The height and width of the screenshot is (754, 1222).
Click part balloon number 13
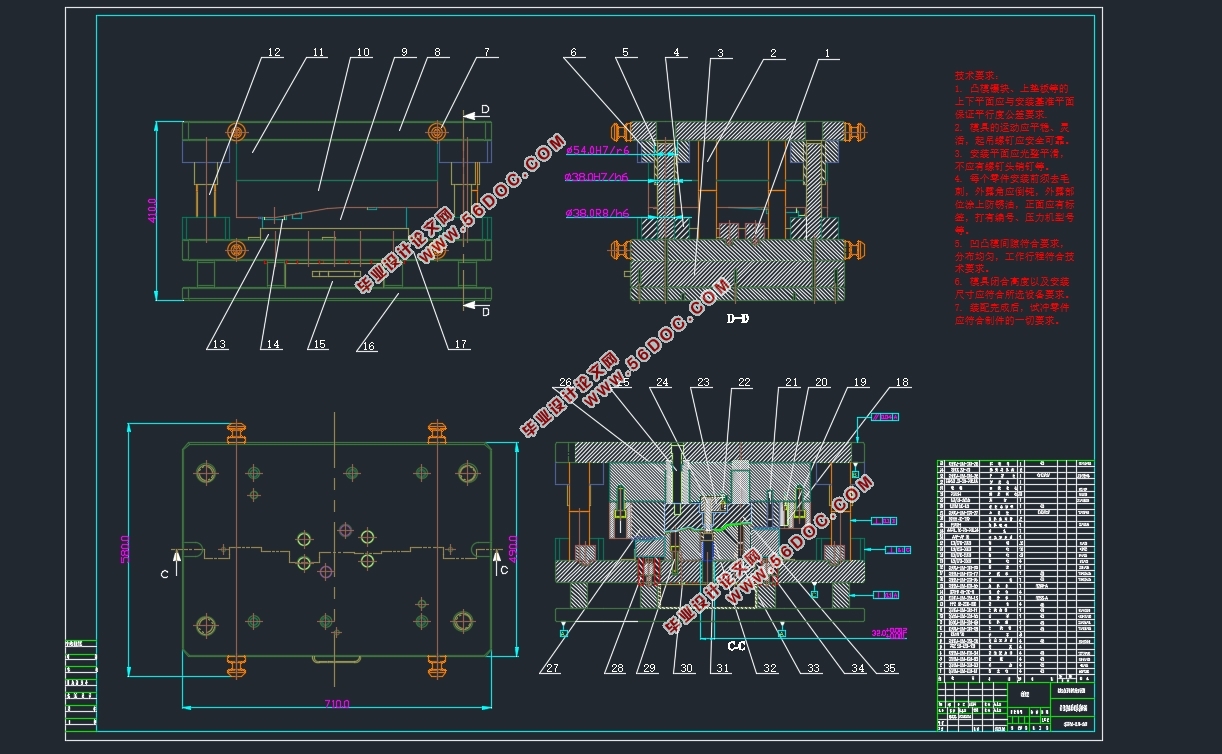pyautogui.click(x=218, y=344)
